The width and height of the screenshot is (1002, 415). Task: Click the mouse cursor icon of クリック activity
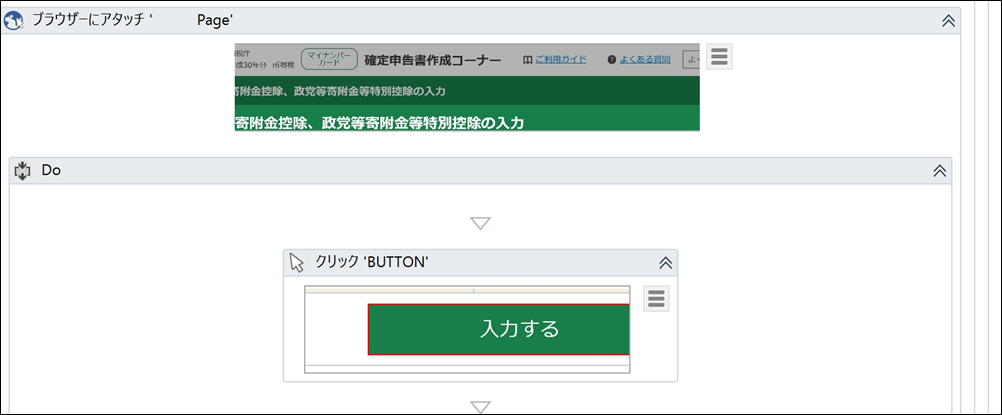click(297, 262)
